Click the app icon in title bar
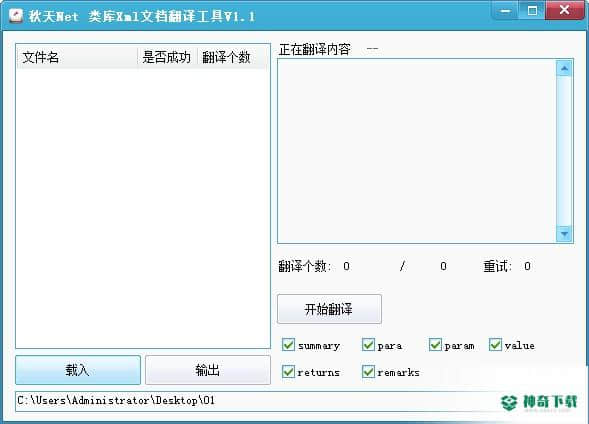This screenshot has height=424, width=589. (x=16, y=16)
